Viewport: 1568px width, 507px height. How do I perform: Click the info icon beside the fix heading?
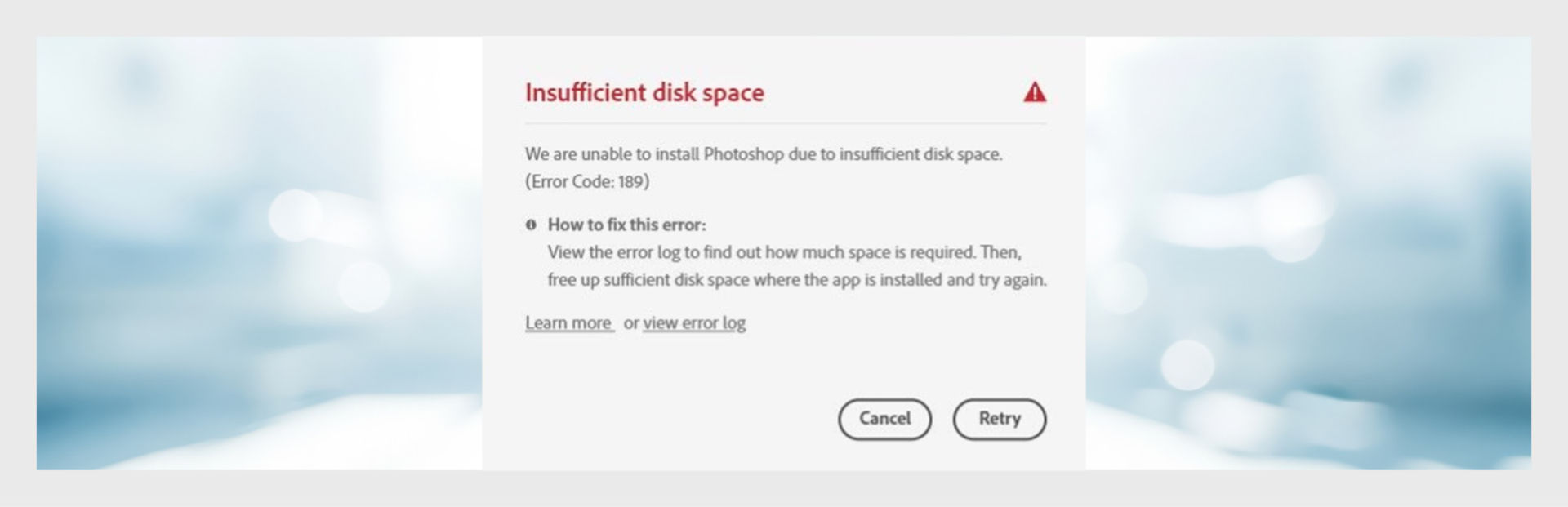[x=531, y=225]
